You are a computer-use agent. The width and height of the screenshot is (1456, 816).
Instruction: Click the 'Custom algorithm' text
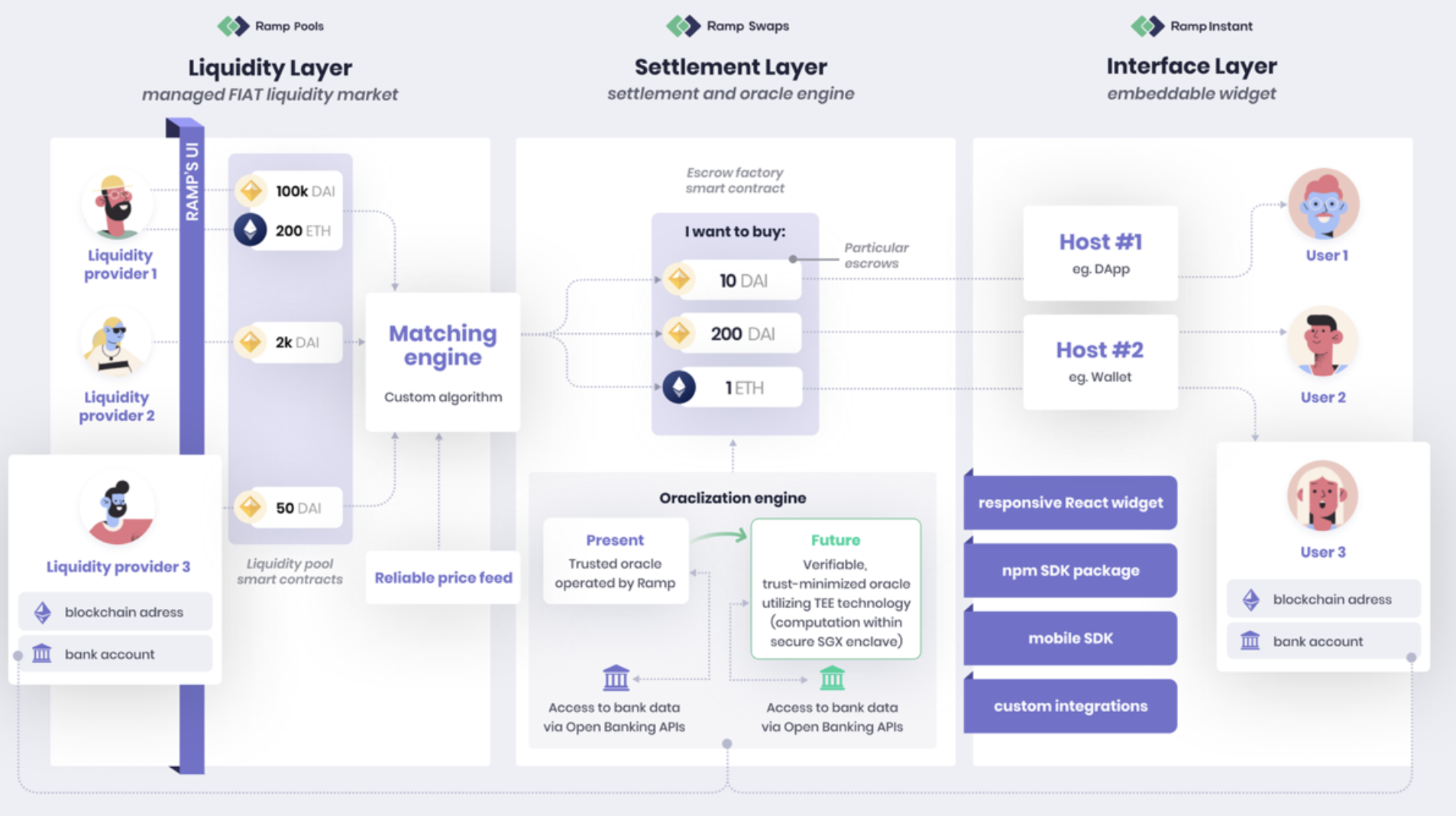(x=443, y=397)
